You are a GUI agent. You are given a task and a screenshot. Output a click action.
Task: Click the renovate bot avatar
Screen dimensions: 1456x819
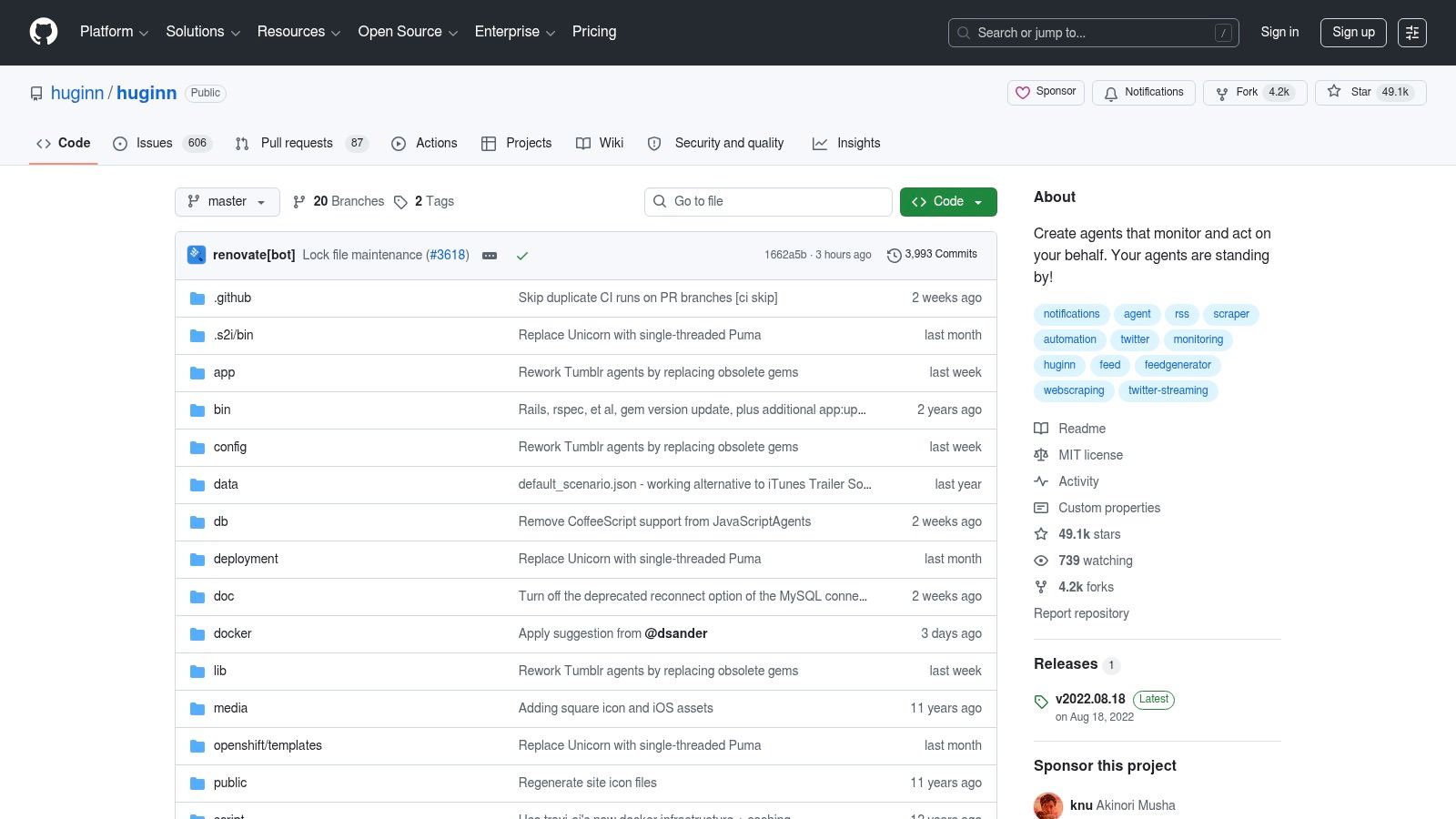pos(197,255)
